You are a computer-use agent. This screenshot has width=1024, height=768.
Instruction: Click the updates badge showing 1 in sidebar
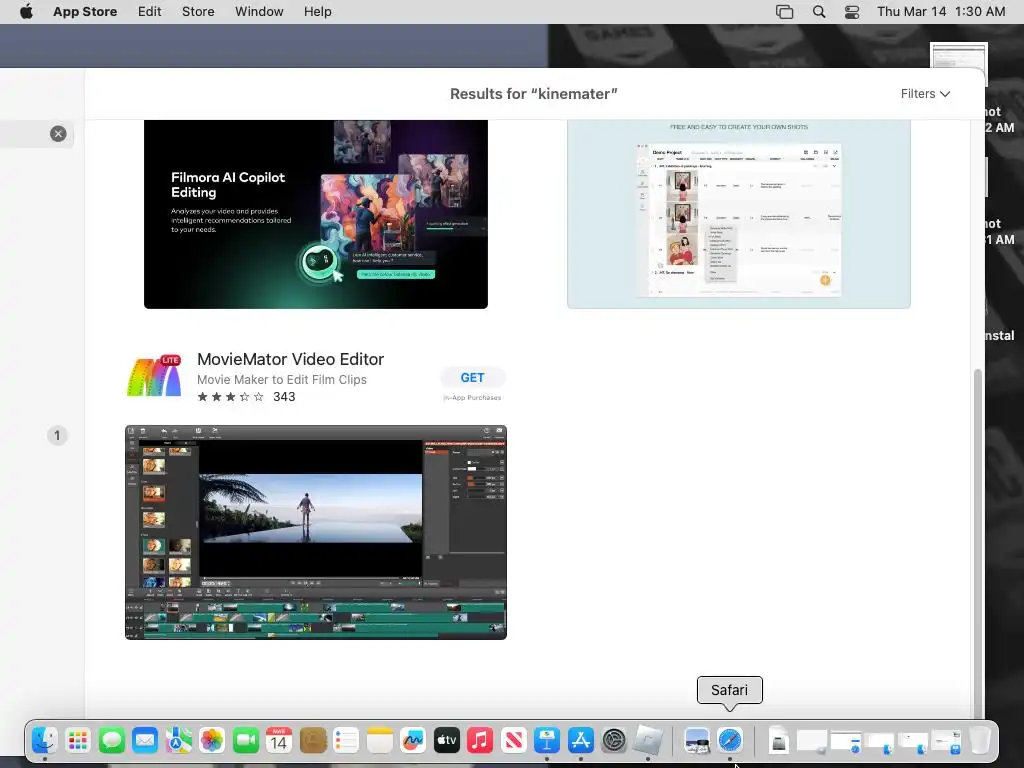pos(57,436)
